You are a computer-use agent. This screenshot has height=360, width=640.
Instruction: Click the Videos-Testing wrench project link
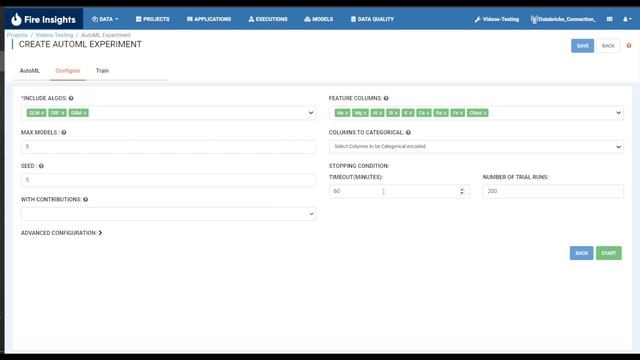tap(497, 19)
